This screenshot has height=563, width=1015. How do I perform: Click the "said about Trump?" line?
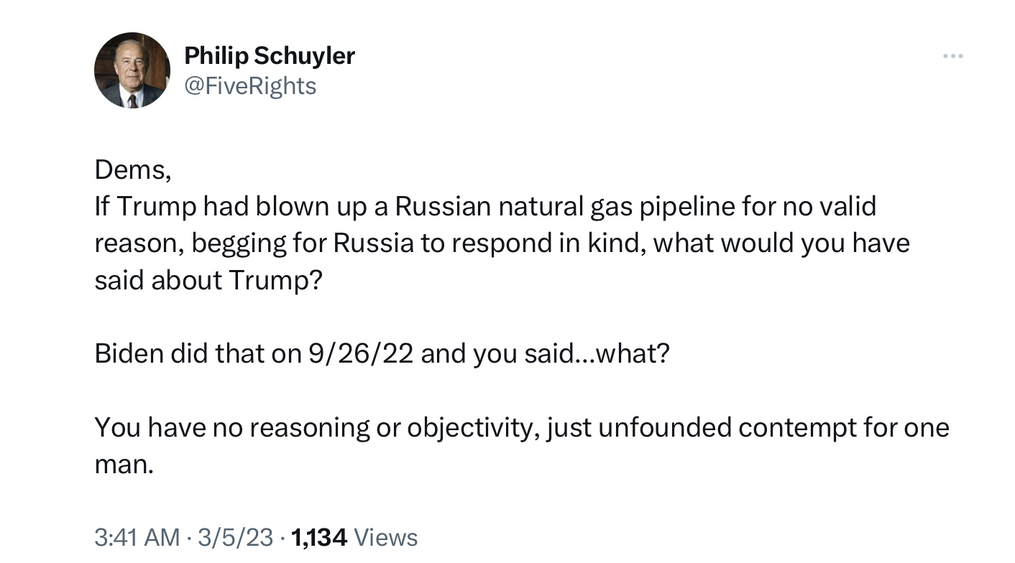(x=208, y=281)
